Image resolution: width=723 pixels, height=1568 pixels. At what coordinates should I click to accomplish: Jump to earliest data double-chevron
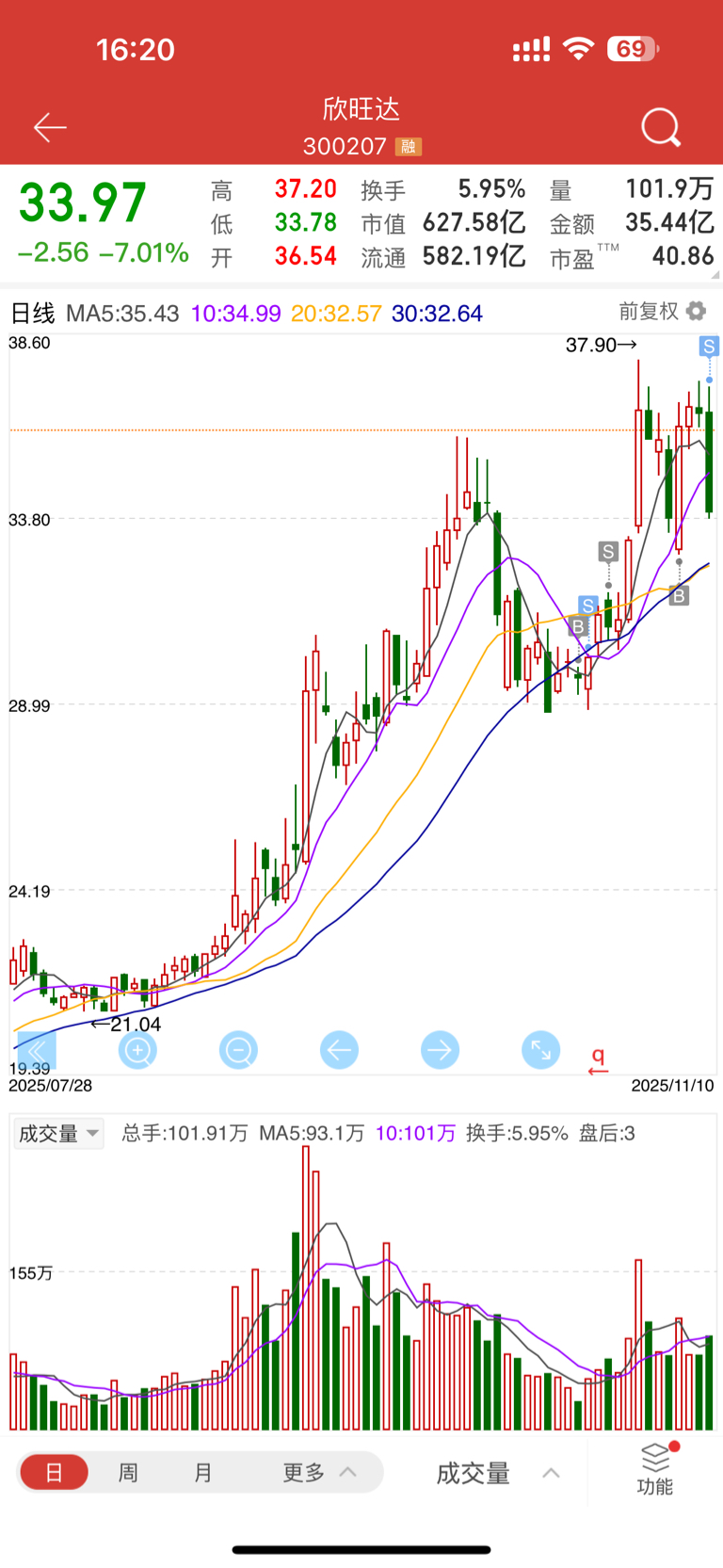point(37,1050)
